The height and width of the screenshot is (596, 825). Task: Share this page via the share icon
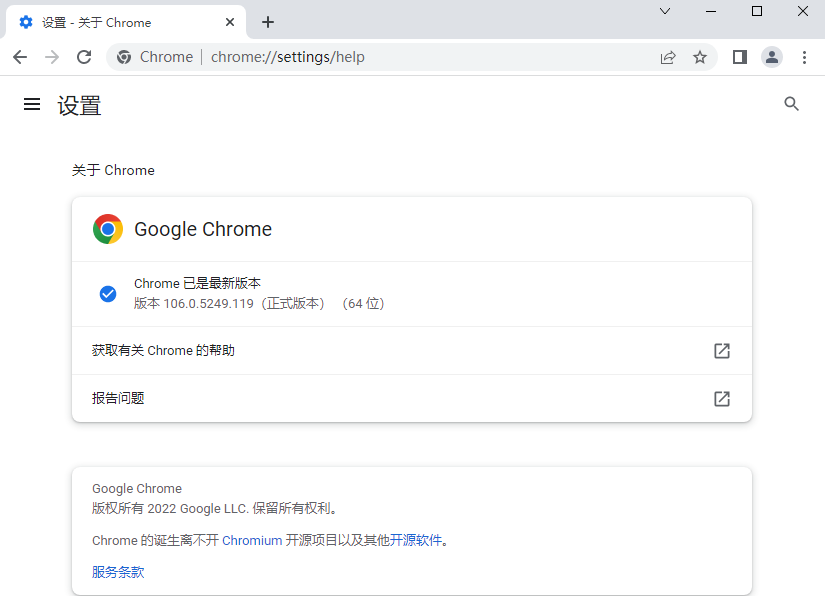coord(668,57)
